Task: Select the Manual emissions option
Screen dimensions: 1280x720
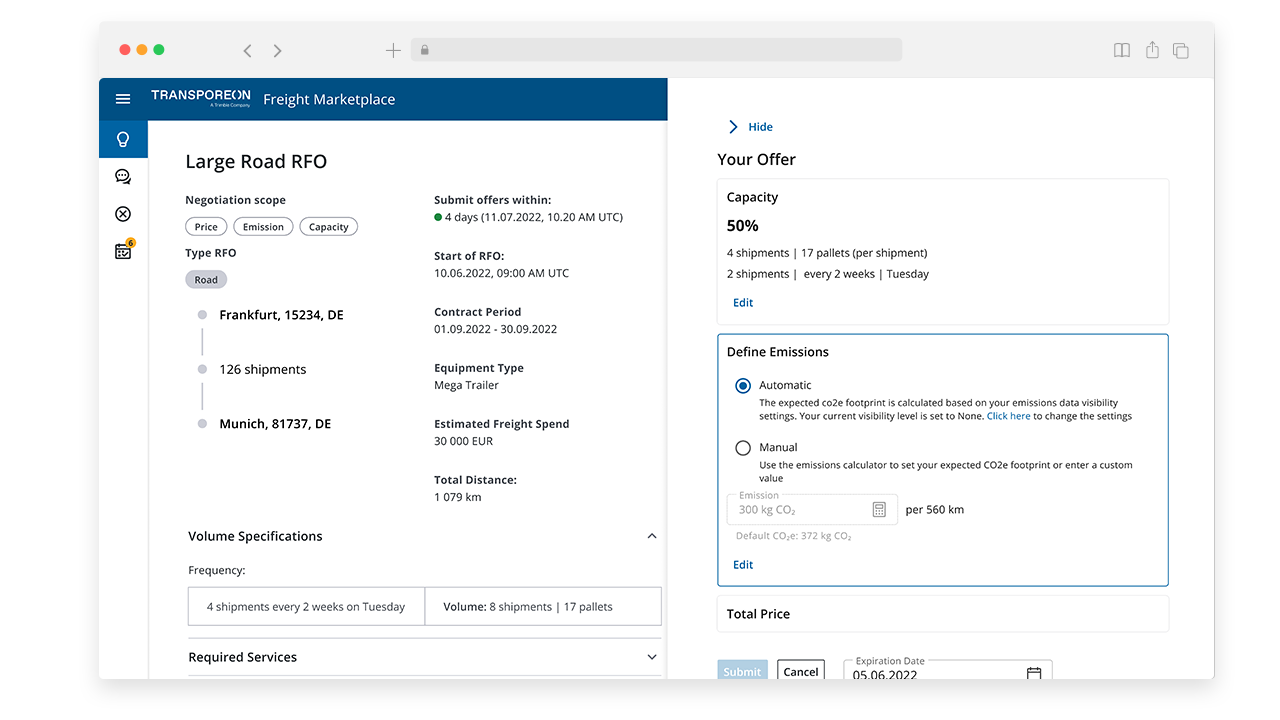Action: (743, 448)
